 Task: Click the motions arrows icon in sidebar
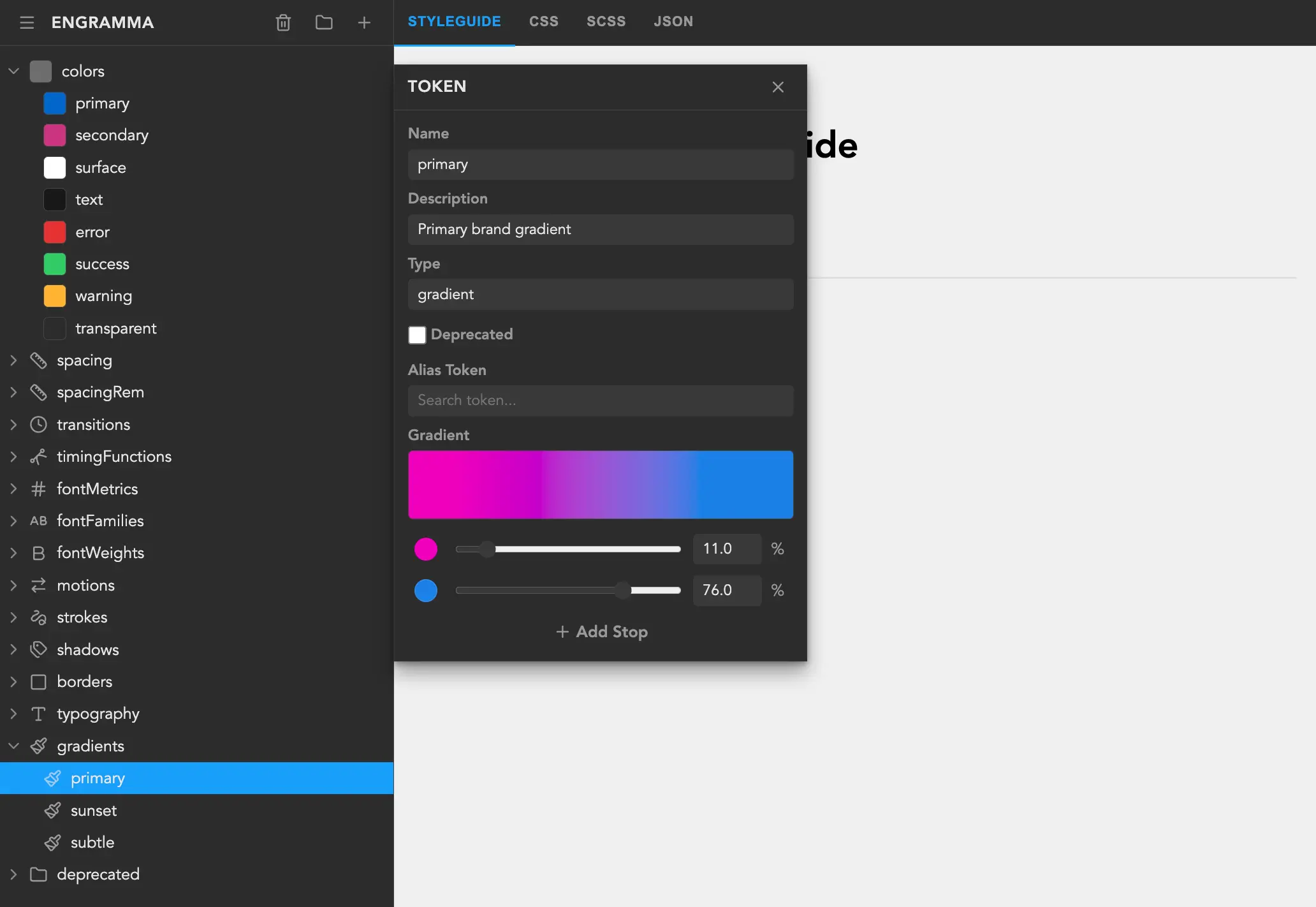39,585
